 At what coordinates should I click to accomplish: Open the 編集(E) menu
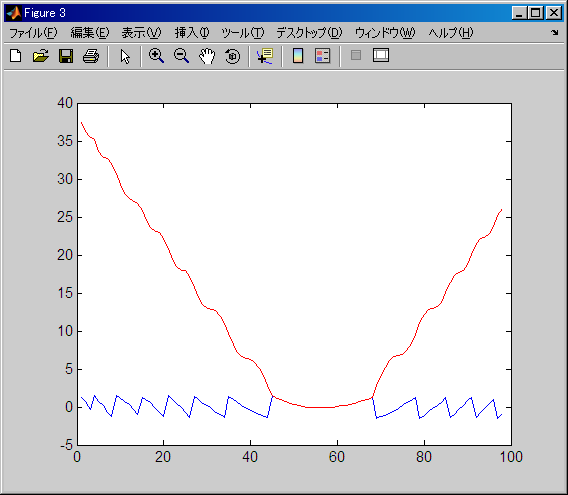click(x=89, y=33)
